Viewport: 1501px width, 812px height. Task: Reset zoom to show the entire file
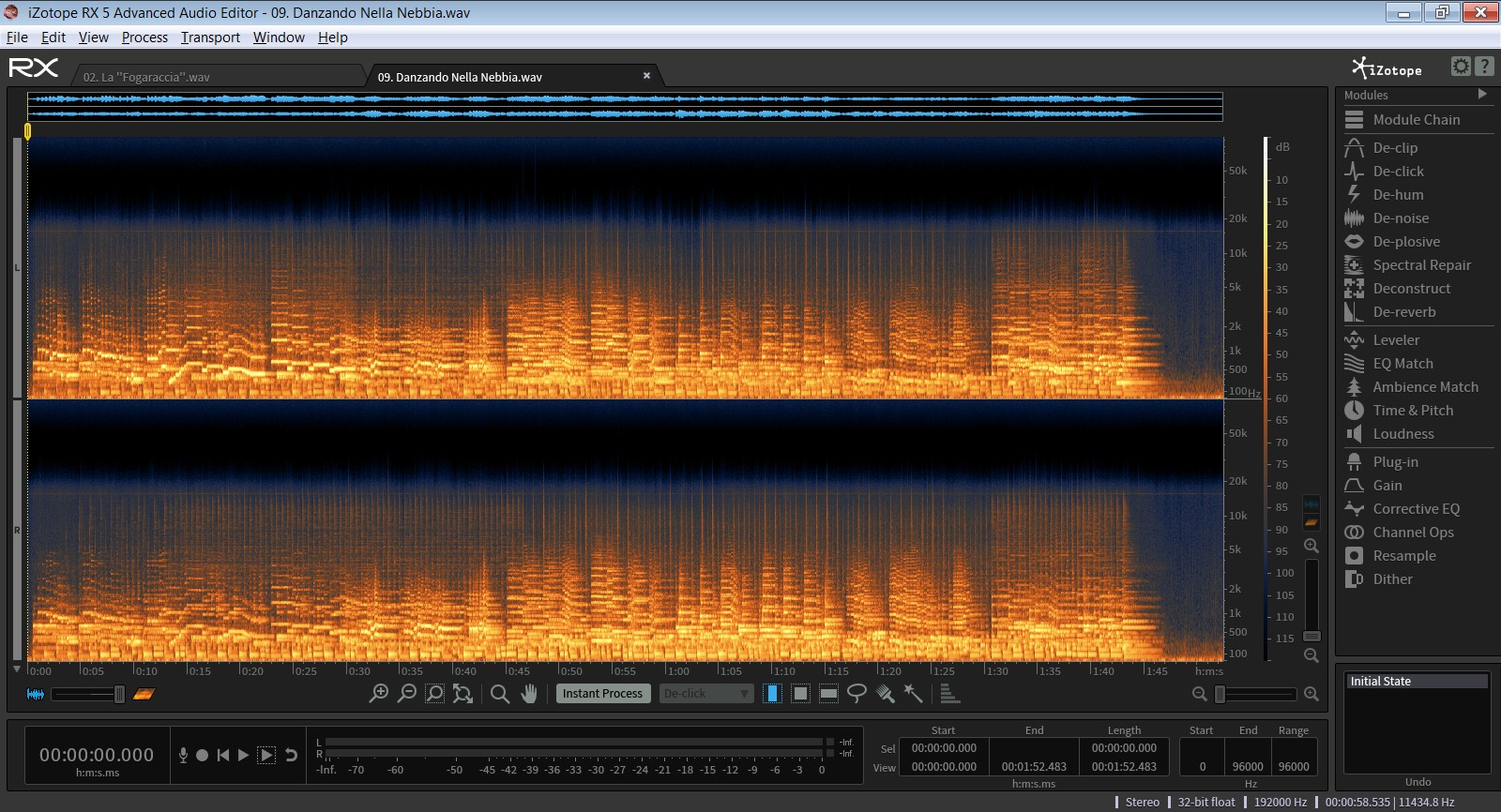pyautogui.click(x=462, y=694)
